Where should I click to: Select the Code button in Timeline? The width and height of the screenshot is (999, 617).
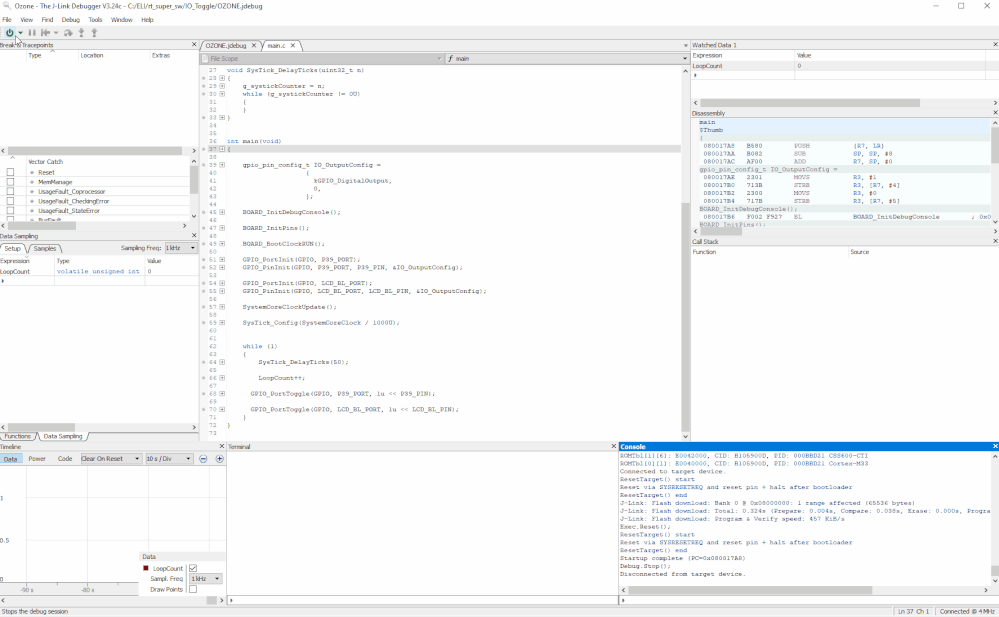point(65,459)
